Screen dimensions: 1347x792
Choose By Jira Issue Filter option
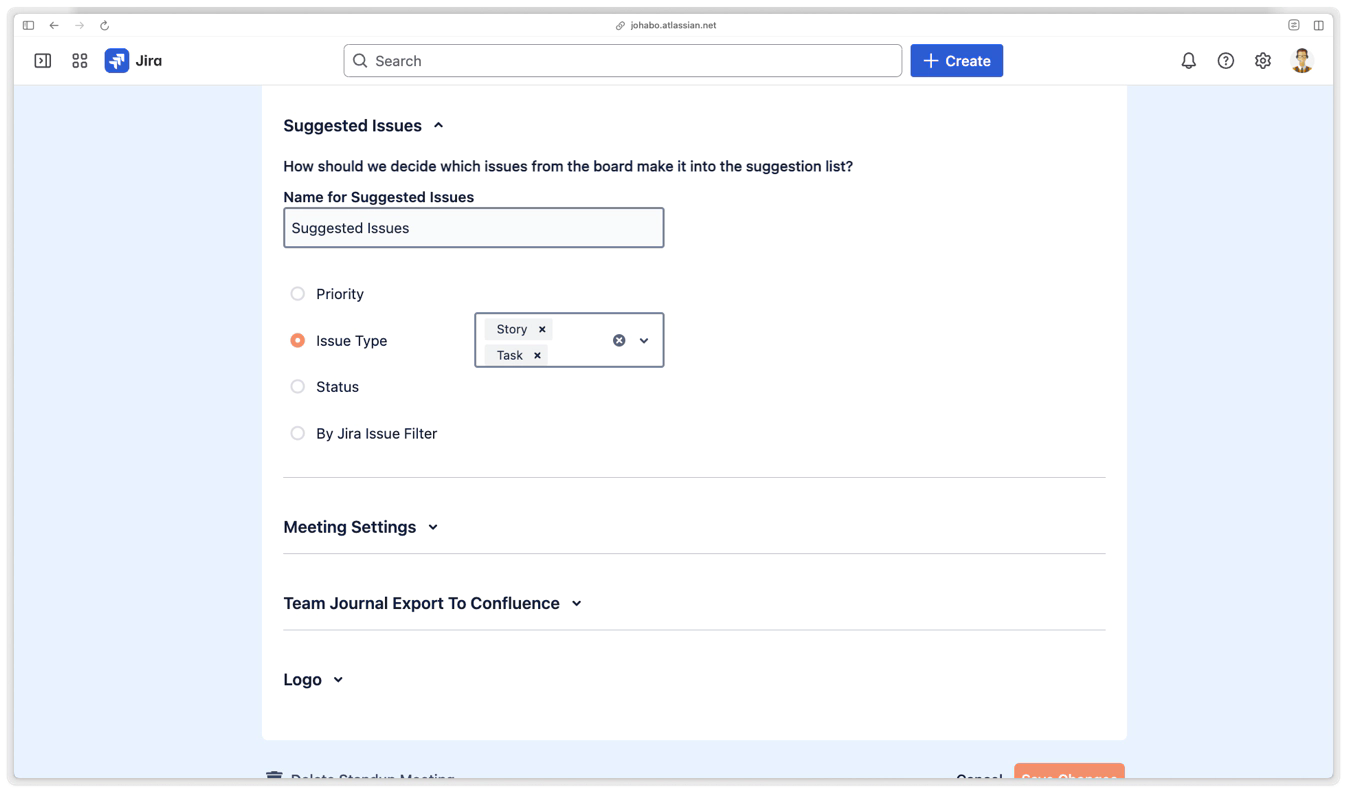point(298,433)
